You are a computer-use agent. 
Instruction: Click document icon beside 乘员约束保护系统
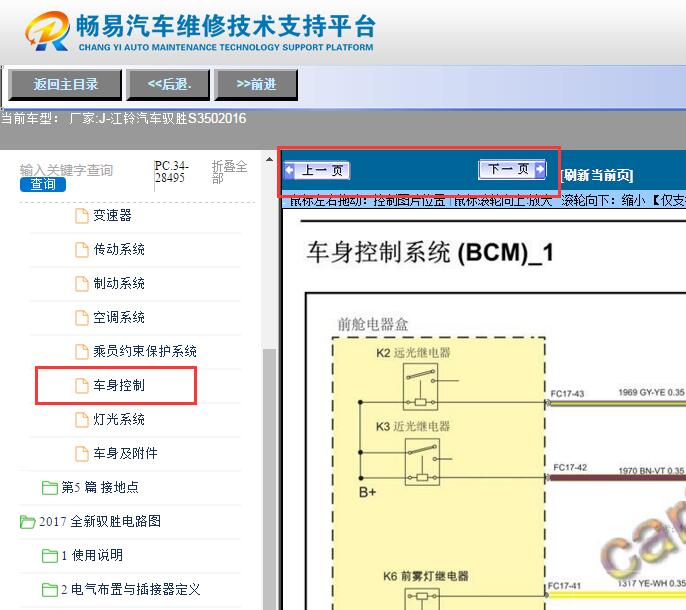click(81, 351)
